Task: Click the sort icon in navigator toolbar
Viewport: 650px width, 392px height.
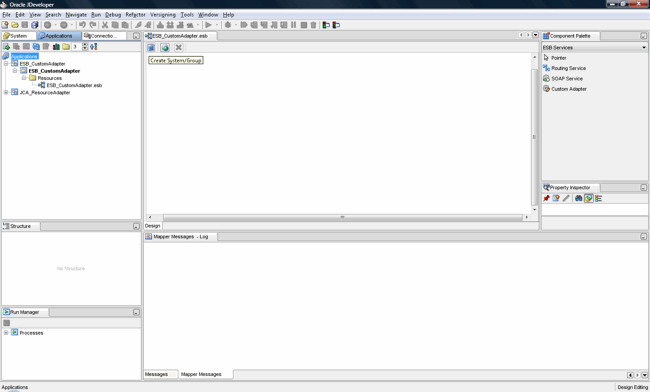Action: click(x=94, y=46)
